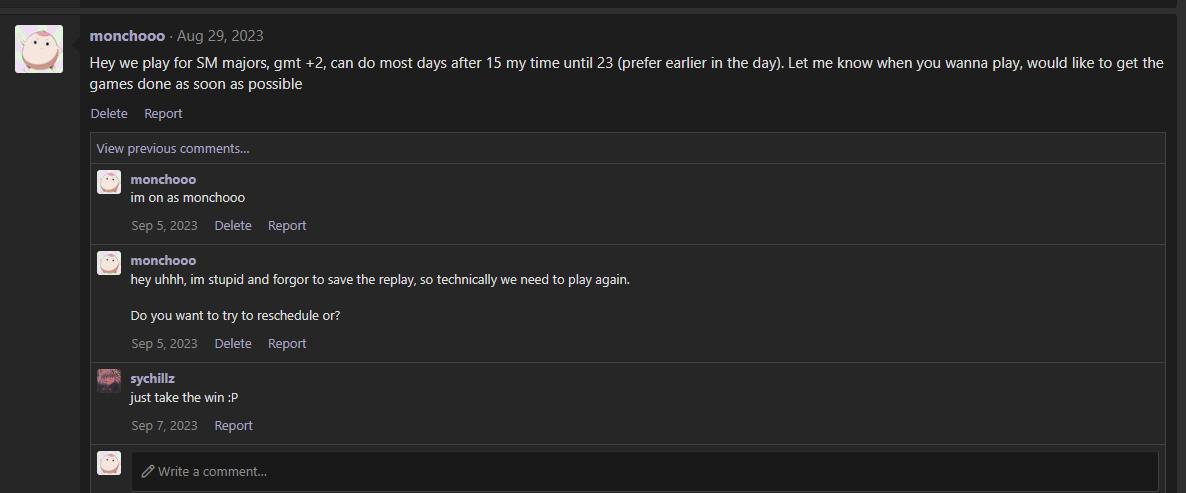The width and height of the screenshot is (1186, 493).
Task: Click monchooo's large avatar on the main post
Action: tap(40, 49)
